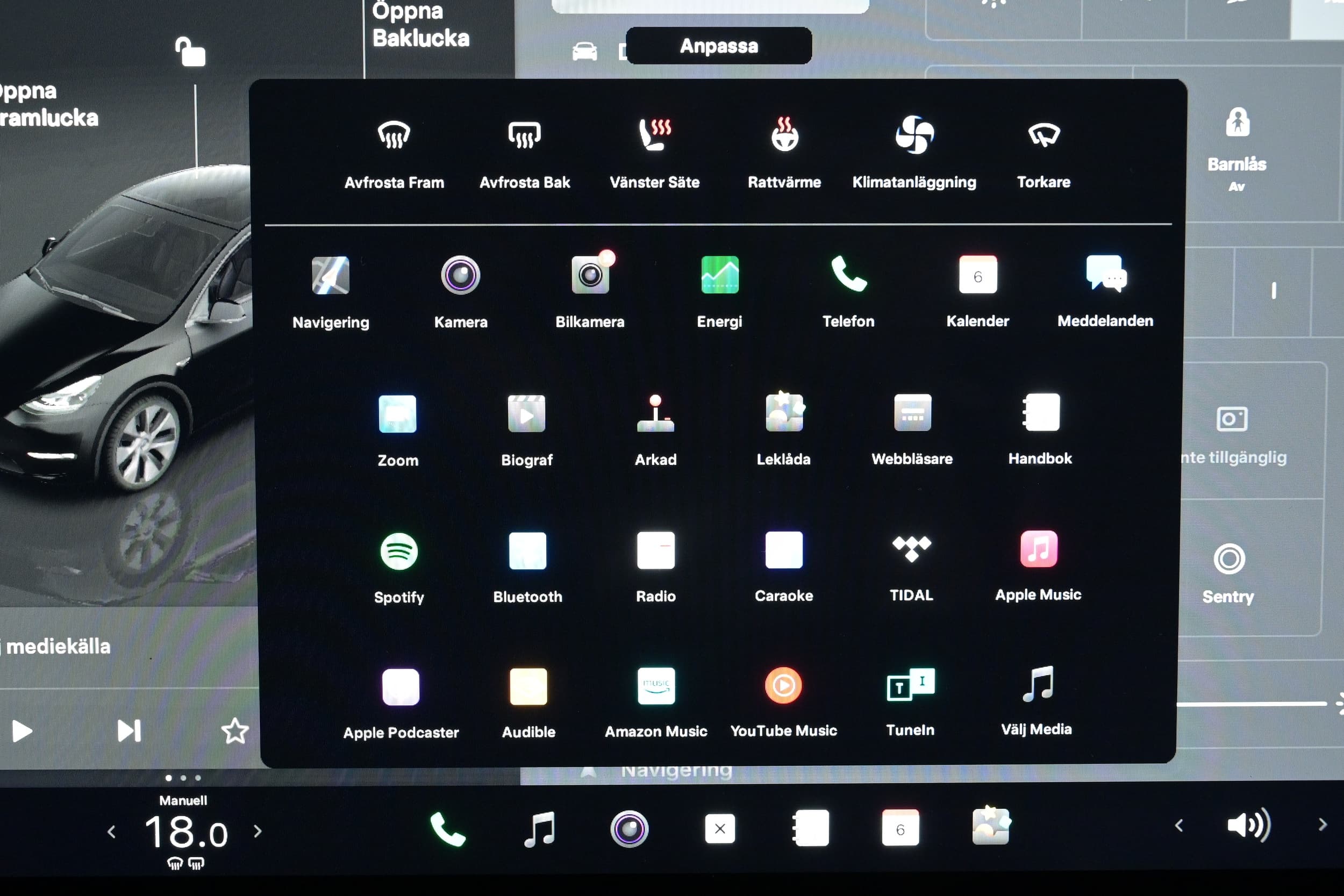Tap the speaker volume icon
This screenshot has width=1344, height=896.
[1249, 825]
